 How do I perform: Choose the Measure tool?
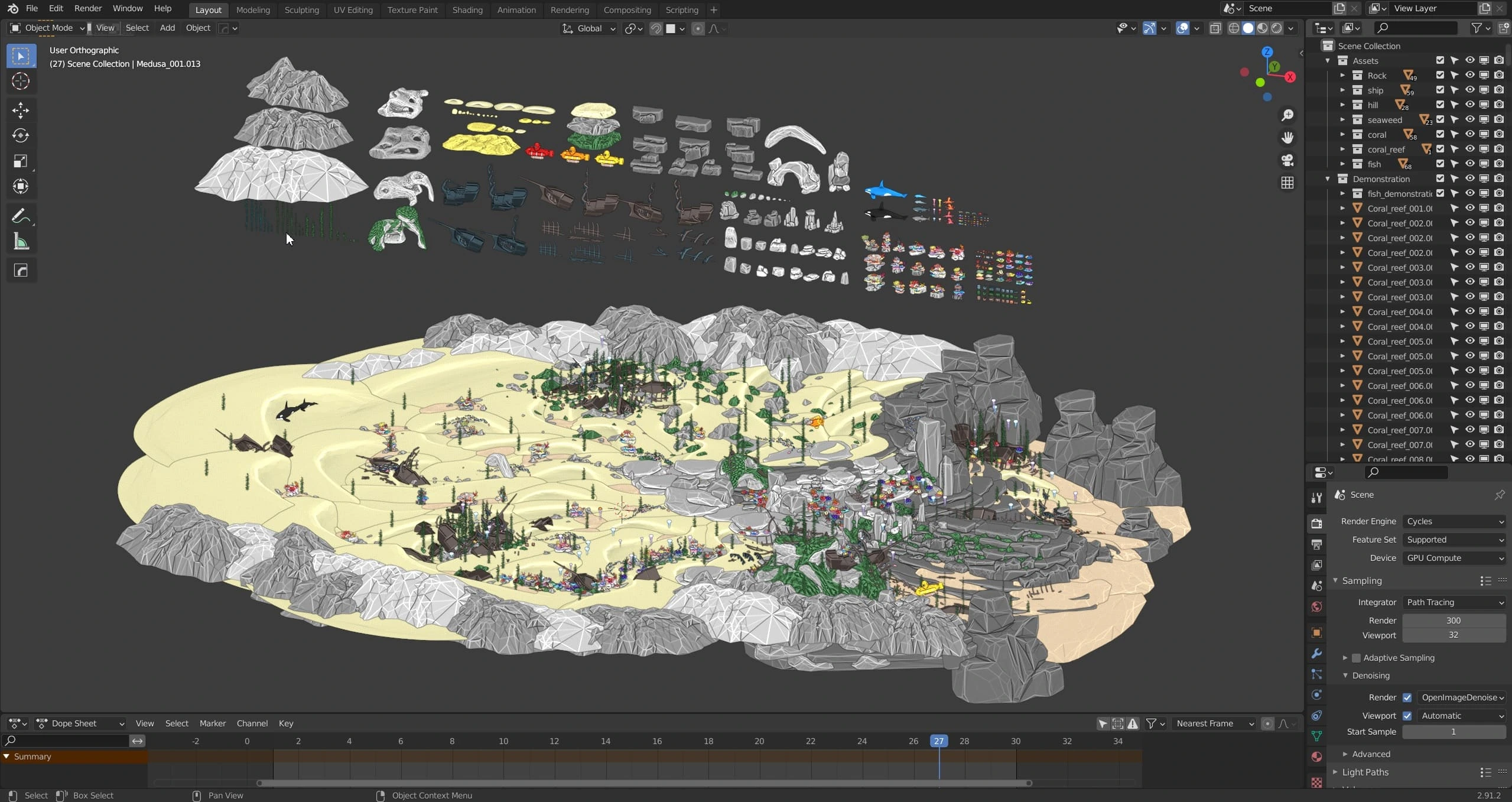(21, 242)
